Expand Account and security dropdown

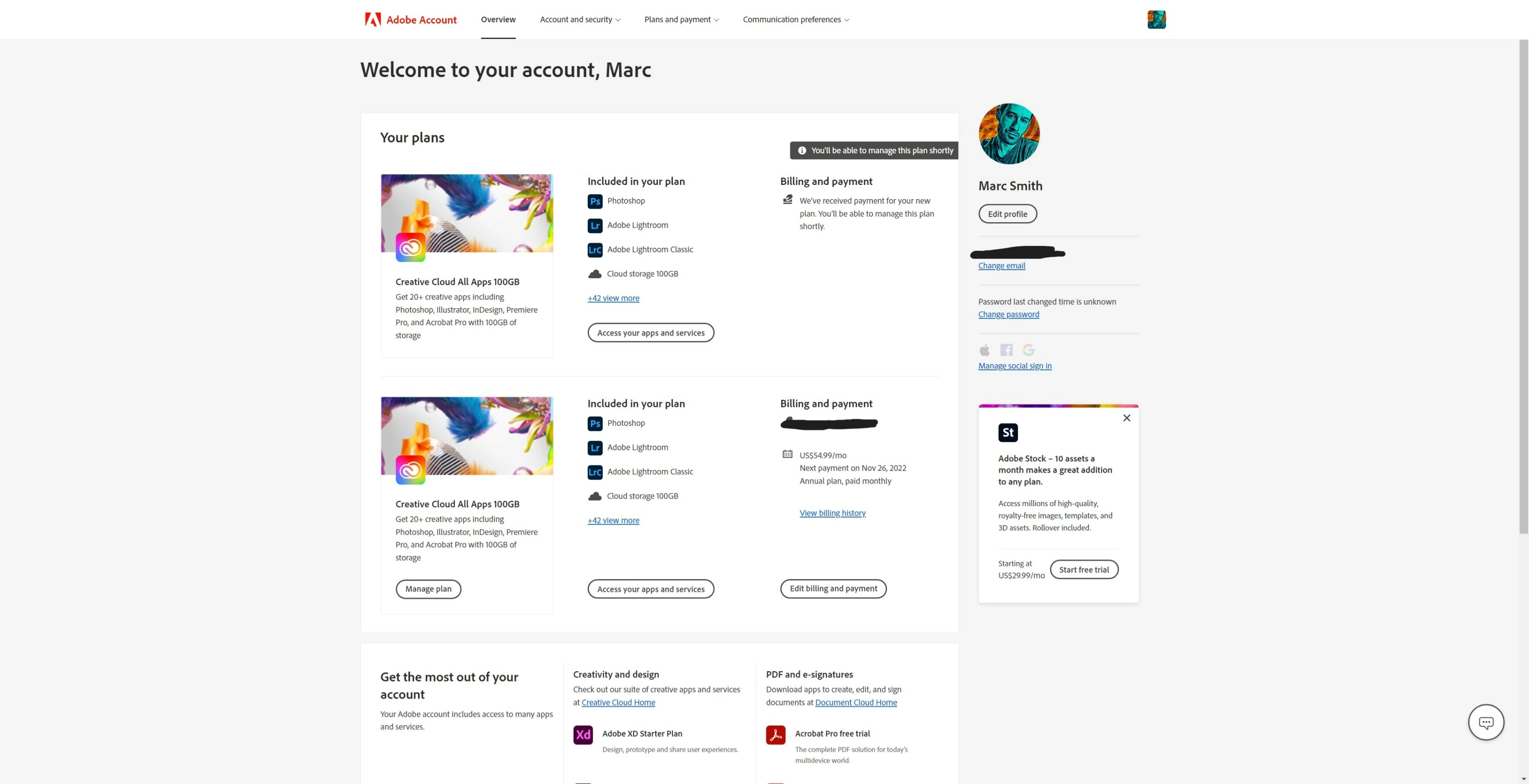point(580,20)
